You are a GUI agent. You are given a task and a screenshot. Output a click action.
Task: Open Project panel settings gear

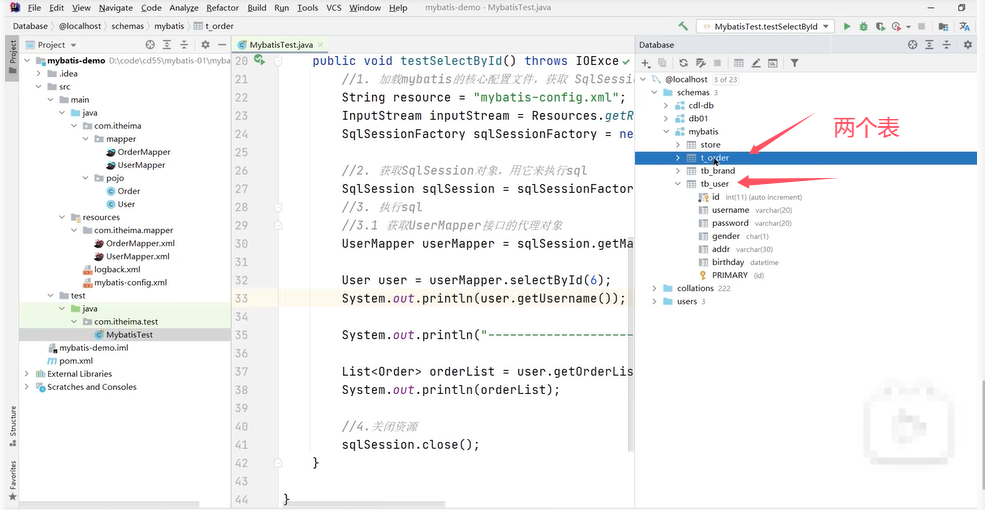(x=205, y=45)
